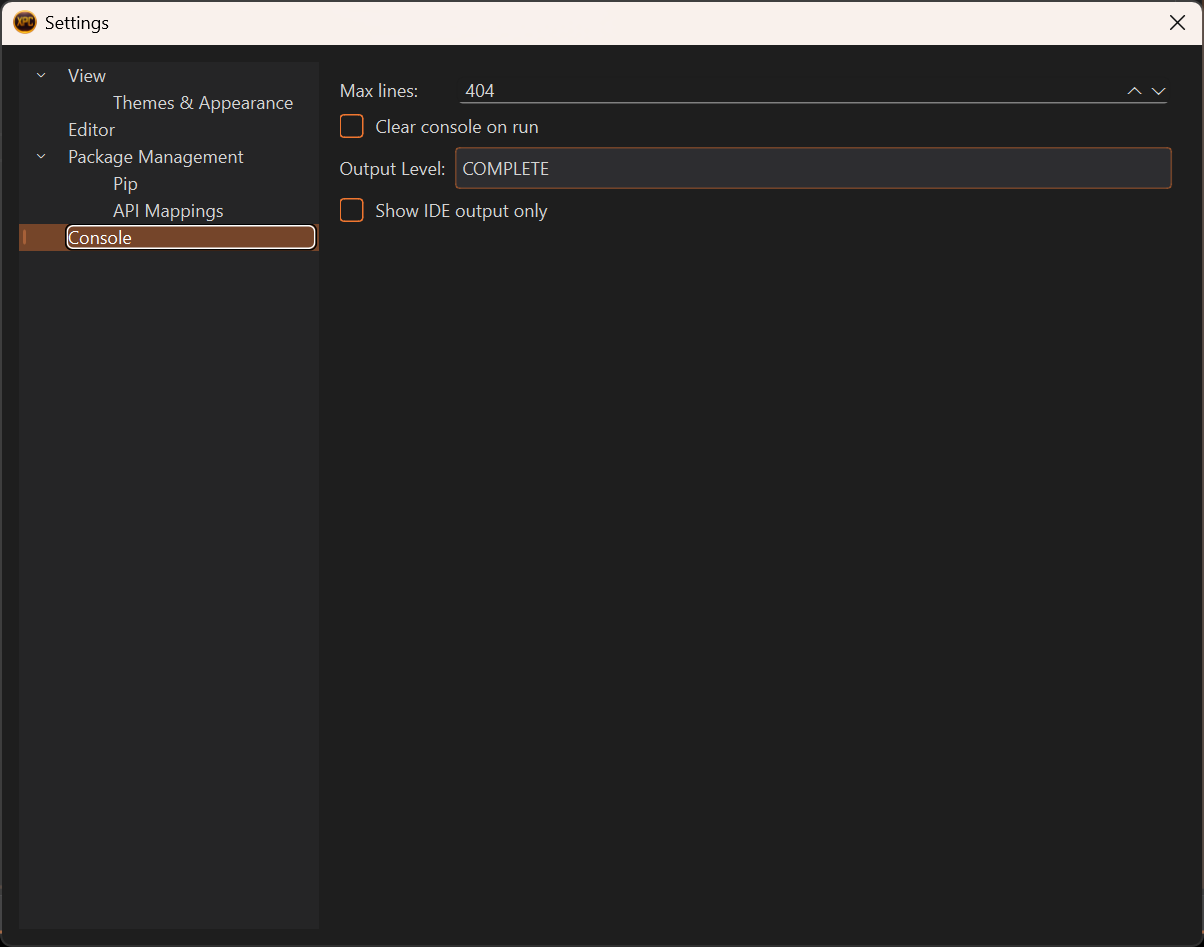The image size is (1204, 947).
Task: Open Themes & Appearance settings
Action: point(203,103)
